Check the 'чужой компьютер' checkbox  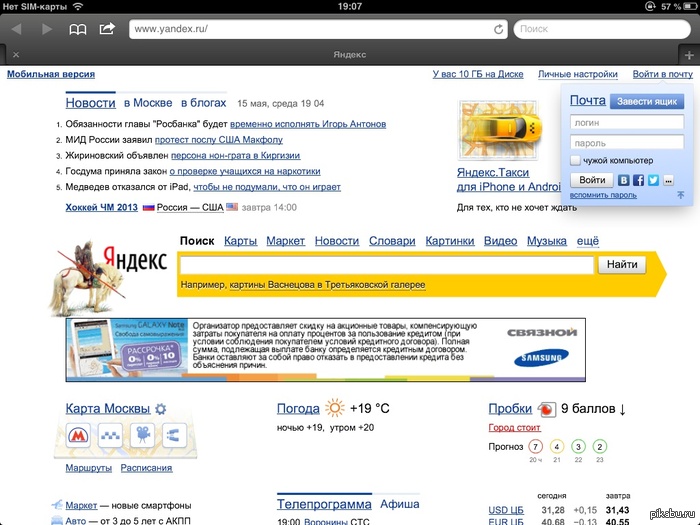[575, 160]
